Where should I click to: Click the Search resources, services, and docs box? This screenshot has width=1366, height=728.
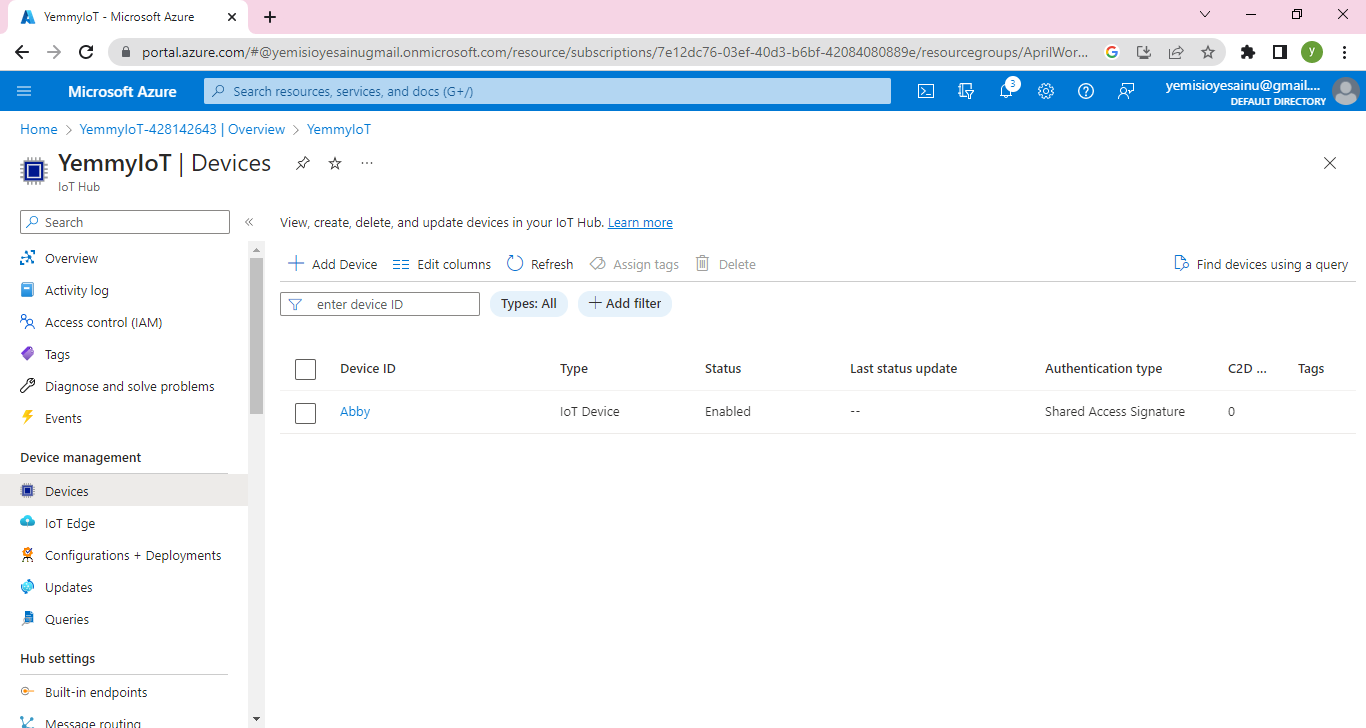[547, 91]
